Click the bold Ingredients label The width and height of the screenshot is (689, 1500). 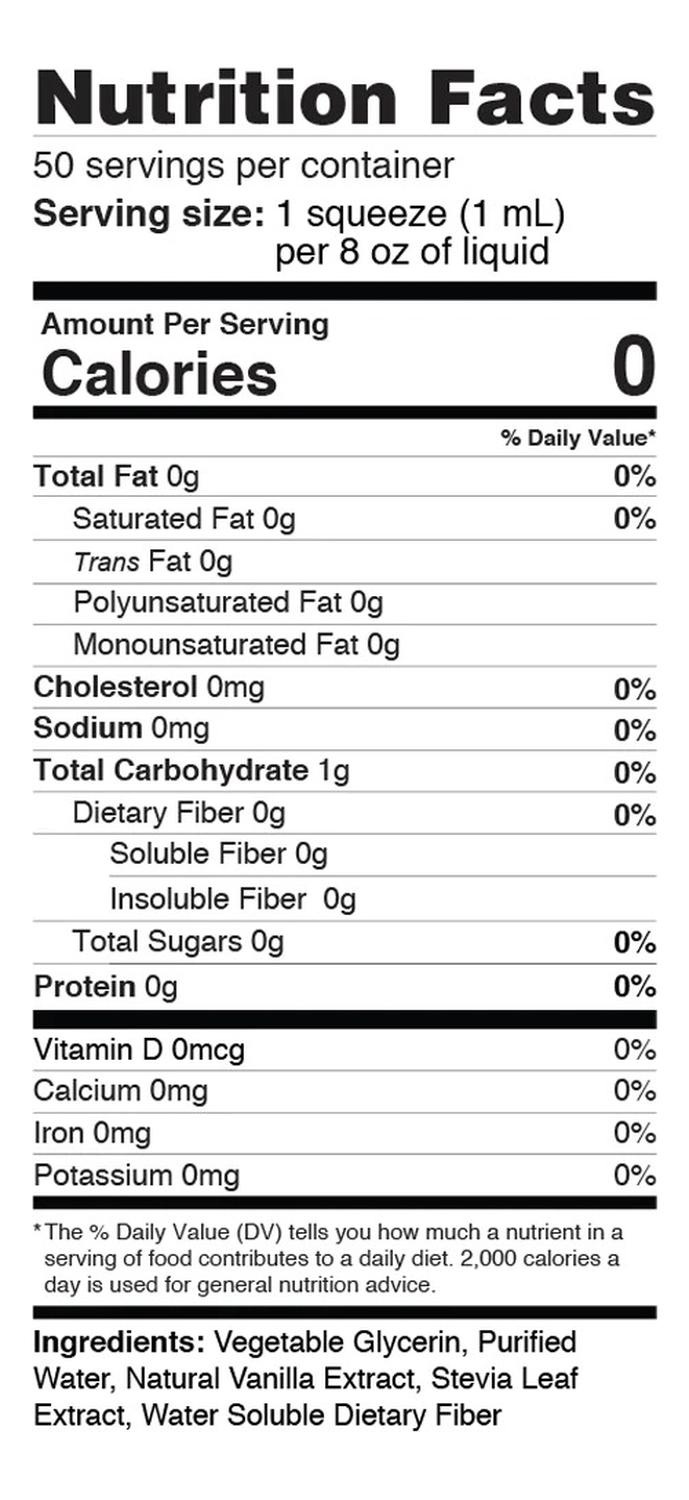119,1342
